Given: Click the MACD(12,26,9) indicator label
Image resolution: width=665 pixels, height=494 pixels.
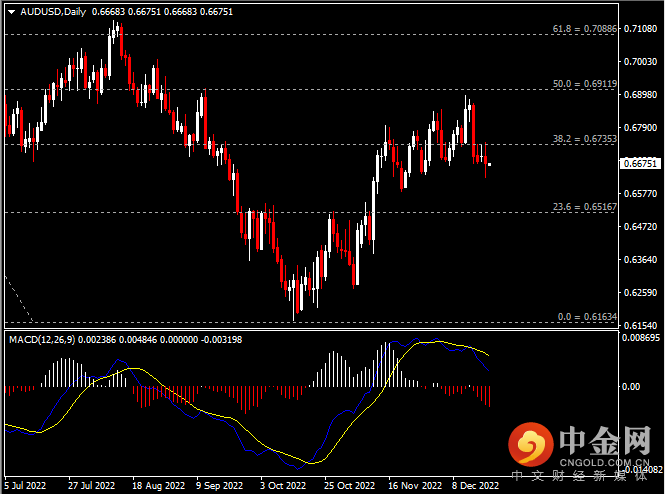Looking at the screenshot, I should coord(38,341).
